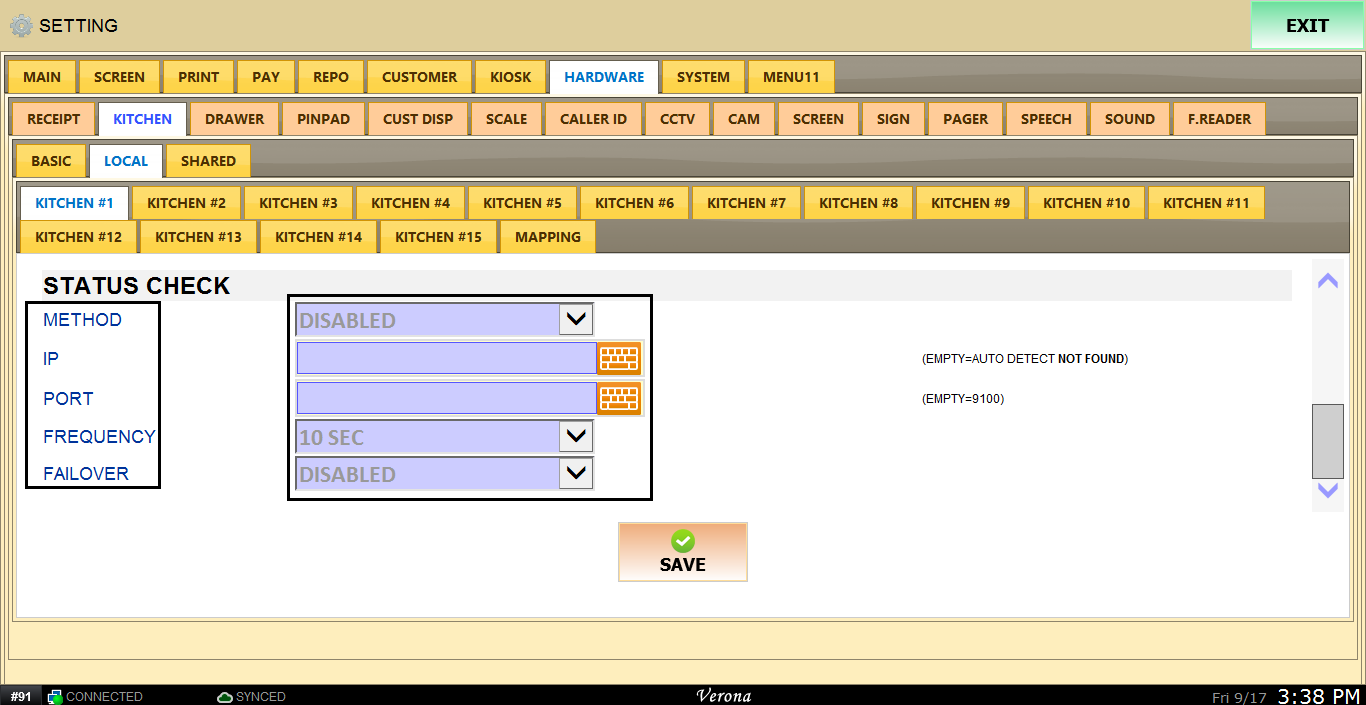Open the MAIN tab
The height and width of the screenshot is (705, 1366).
(42, 77)
